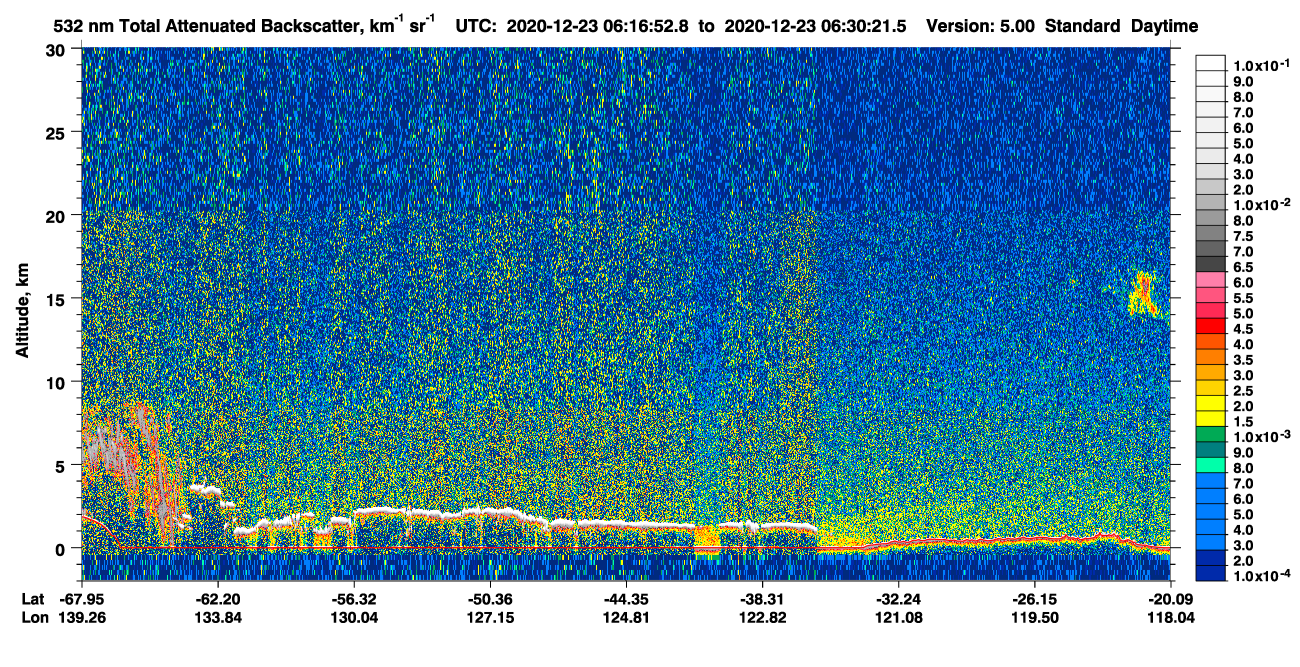Select the 'Version: 5.00' text
This screenshot has height=667, width=1300.
pos(981,27)
